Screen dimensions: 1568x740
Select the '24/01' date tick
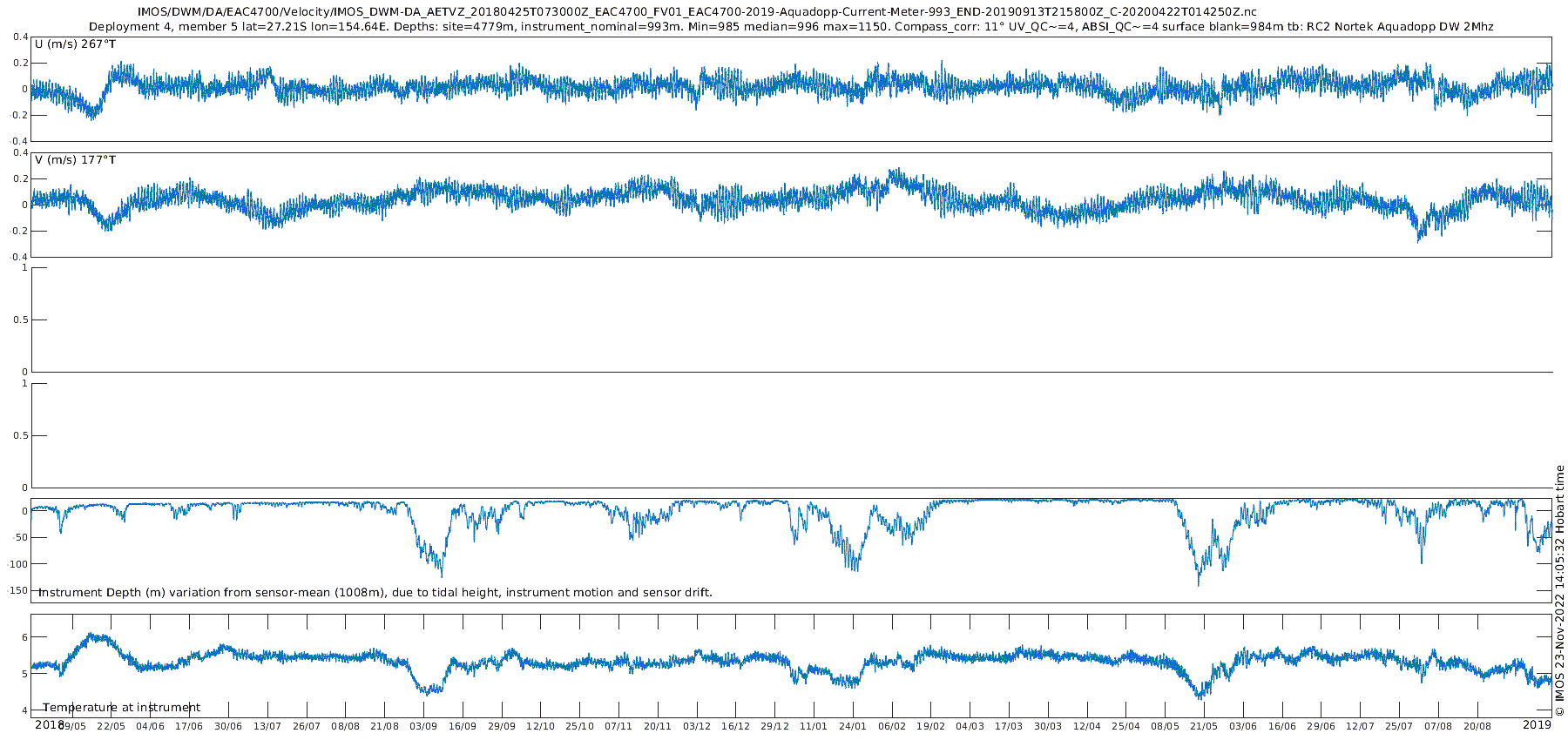(x=853, y=726)
